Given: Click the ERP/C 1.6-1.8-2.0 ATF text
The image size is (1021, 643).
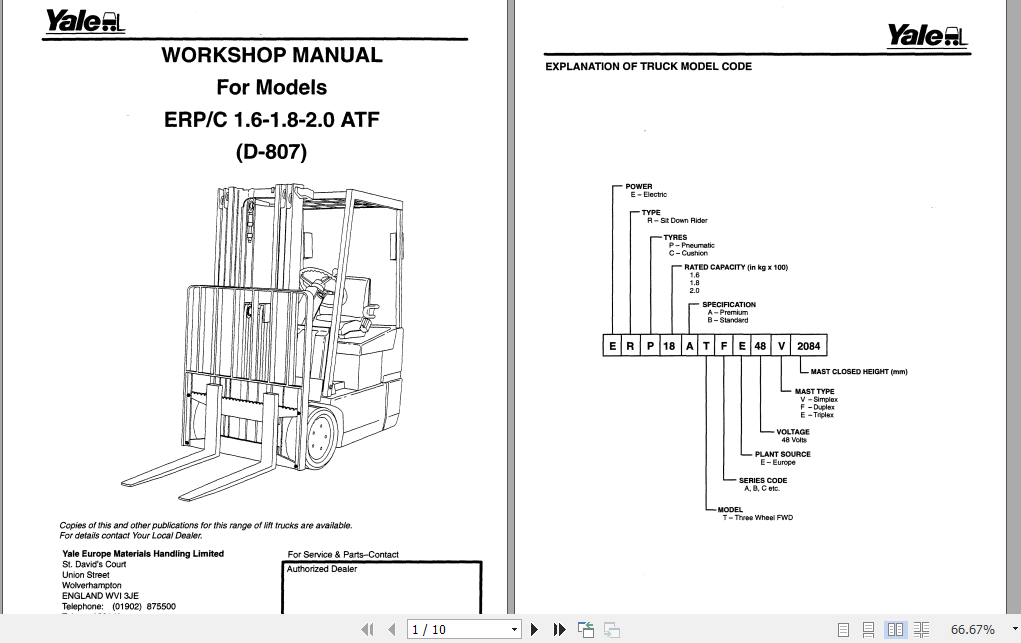Looking at the screenshot, I should click(272, 120).
